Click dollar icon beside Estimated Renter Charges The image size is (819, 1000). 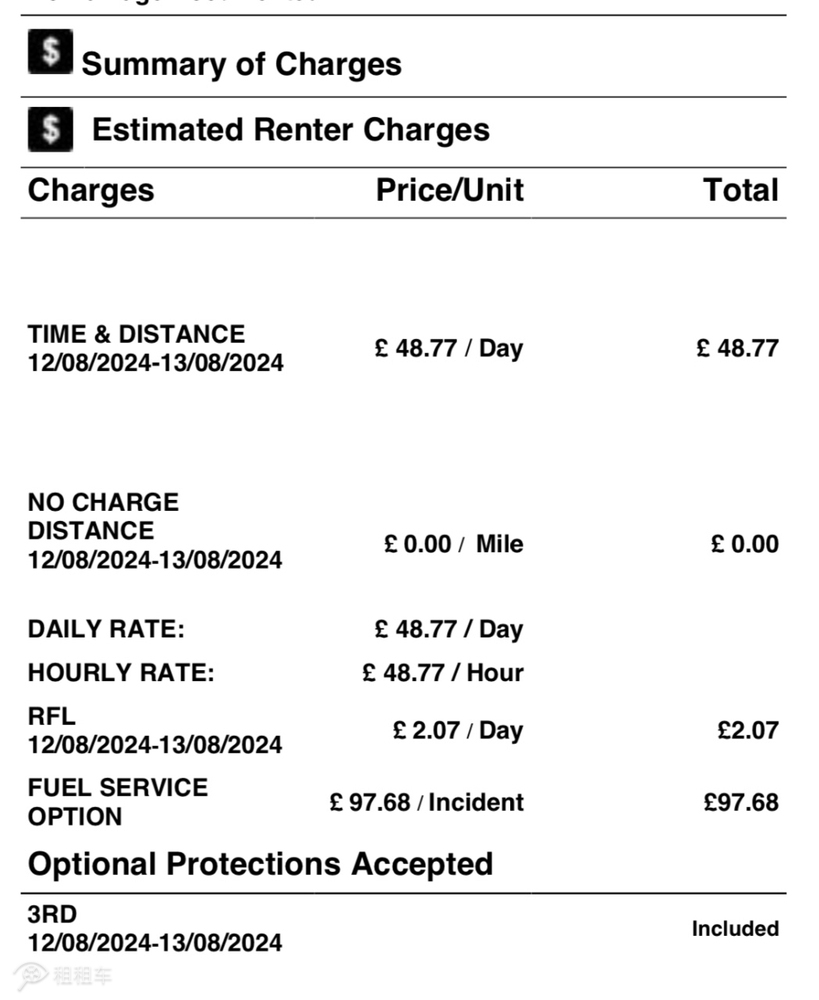point(50,129)
